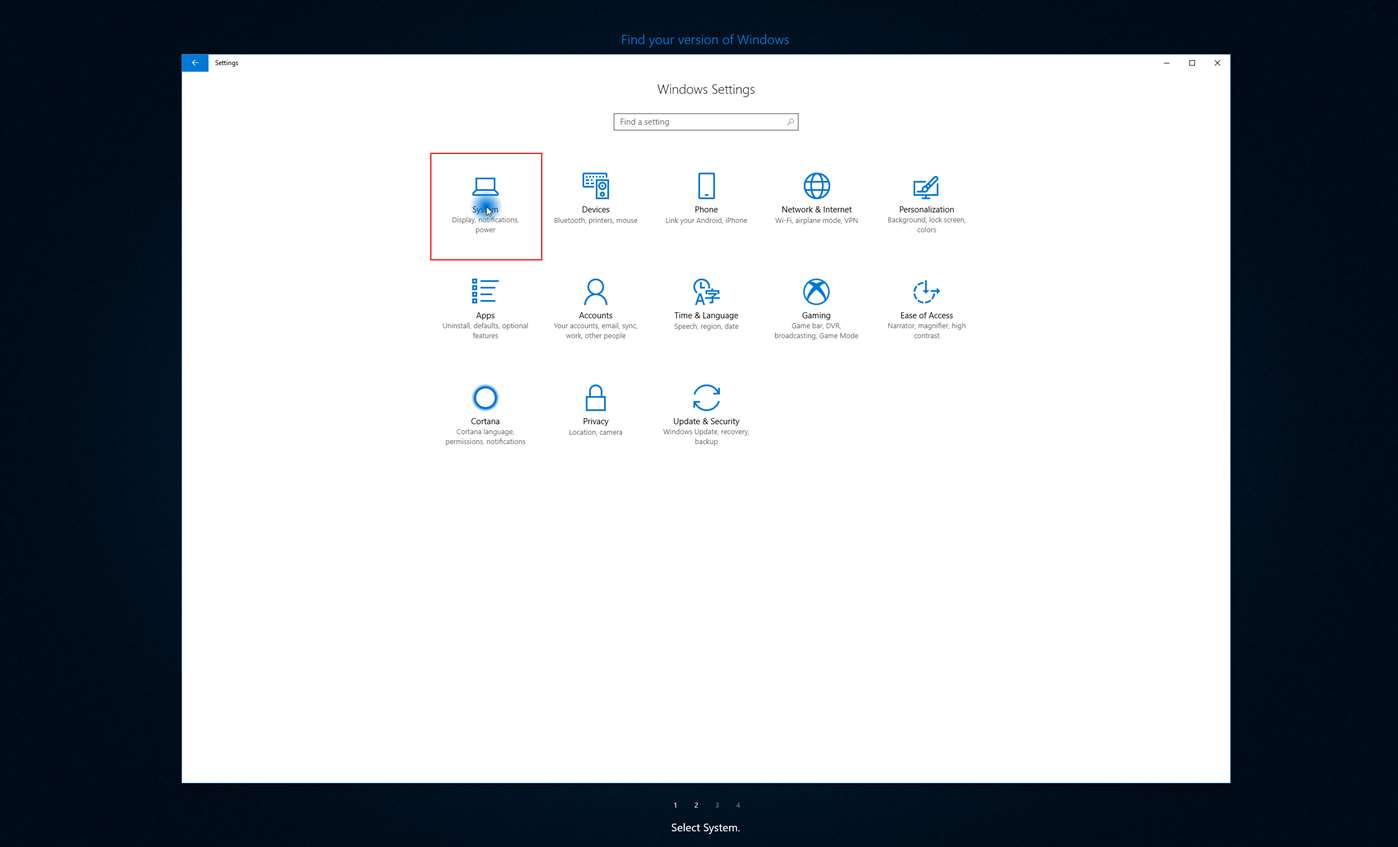Open the System settings laptop icon
The image size is (1398, 847).
point(485,186)
